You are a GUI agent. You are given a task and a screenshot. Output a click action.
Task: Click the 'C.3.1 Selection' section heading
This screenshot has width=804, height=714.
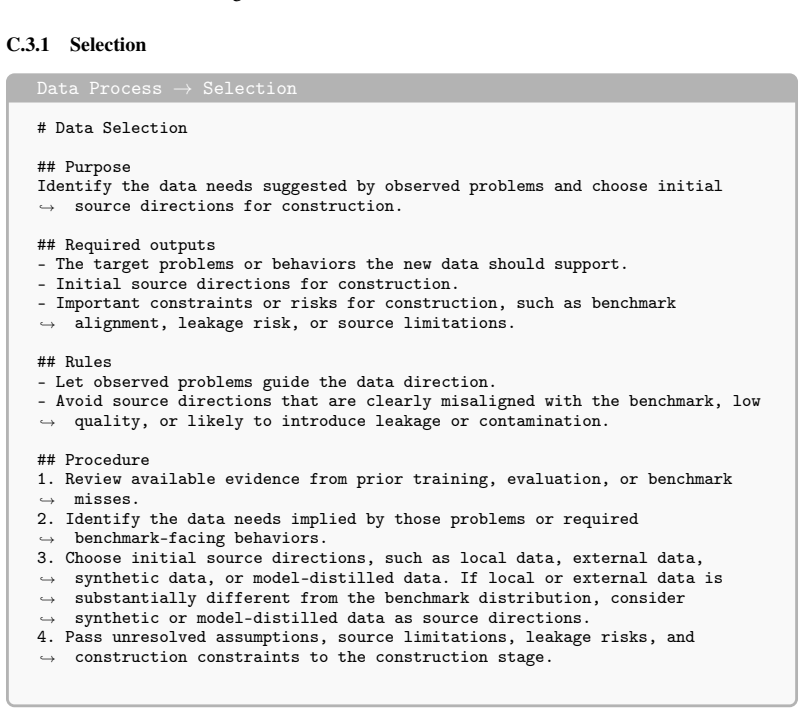pyautogui.click(x=76, y=45)
